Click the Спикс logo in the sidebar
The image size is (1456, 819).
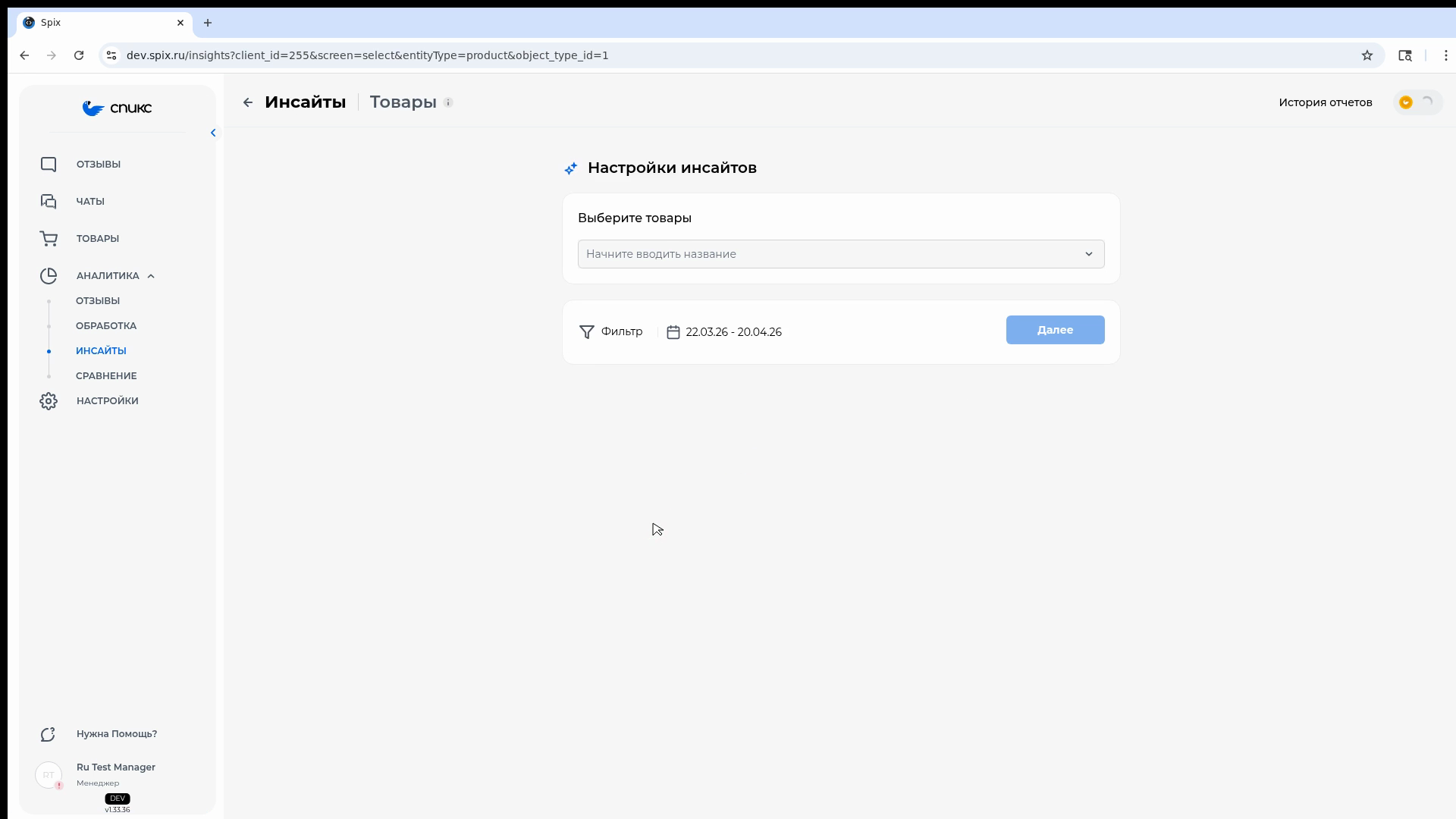[x=117, y=108]
